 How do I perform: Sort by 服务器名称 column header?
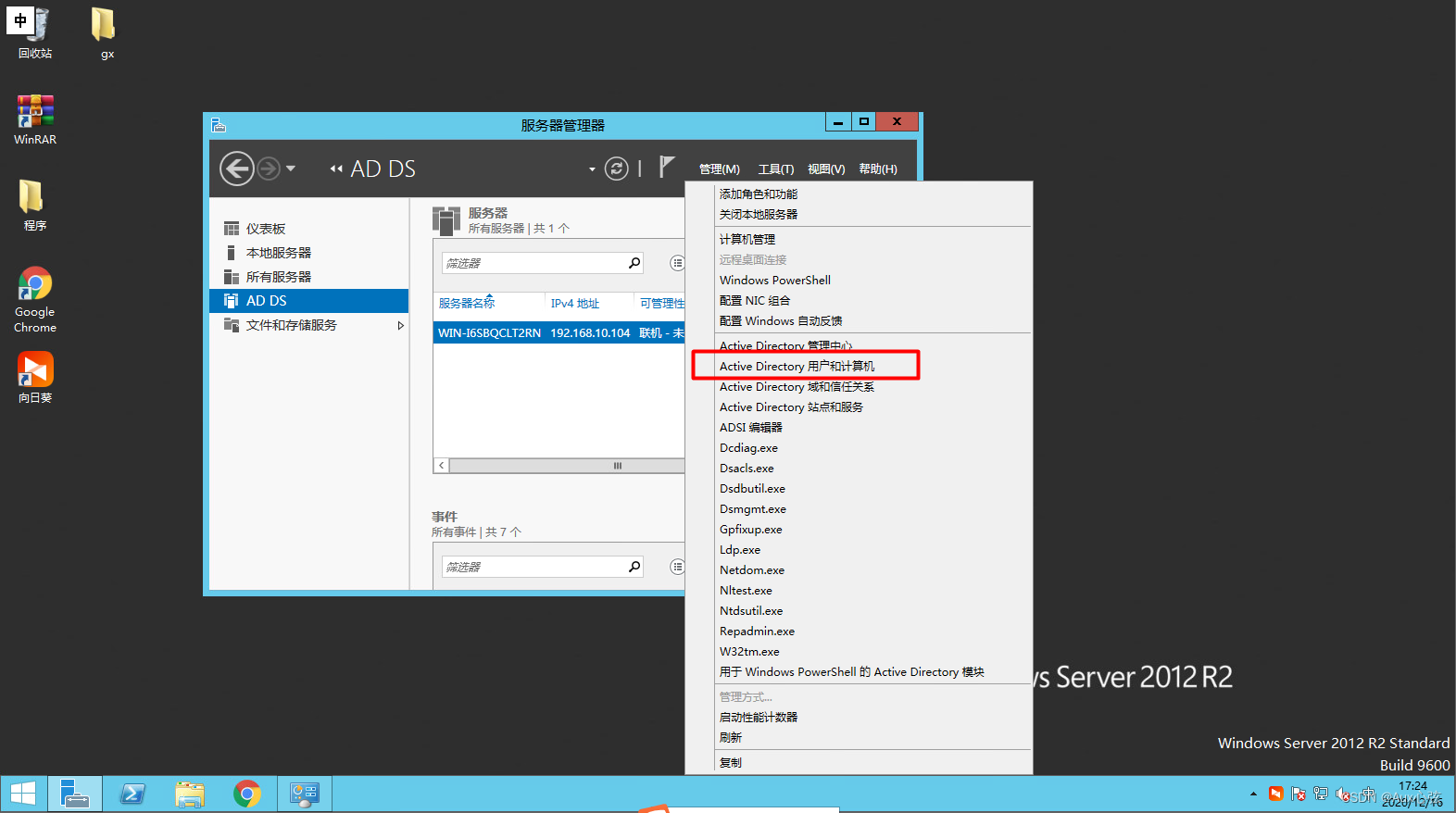click(x=467, y=304)
